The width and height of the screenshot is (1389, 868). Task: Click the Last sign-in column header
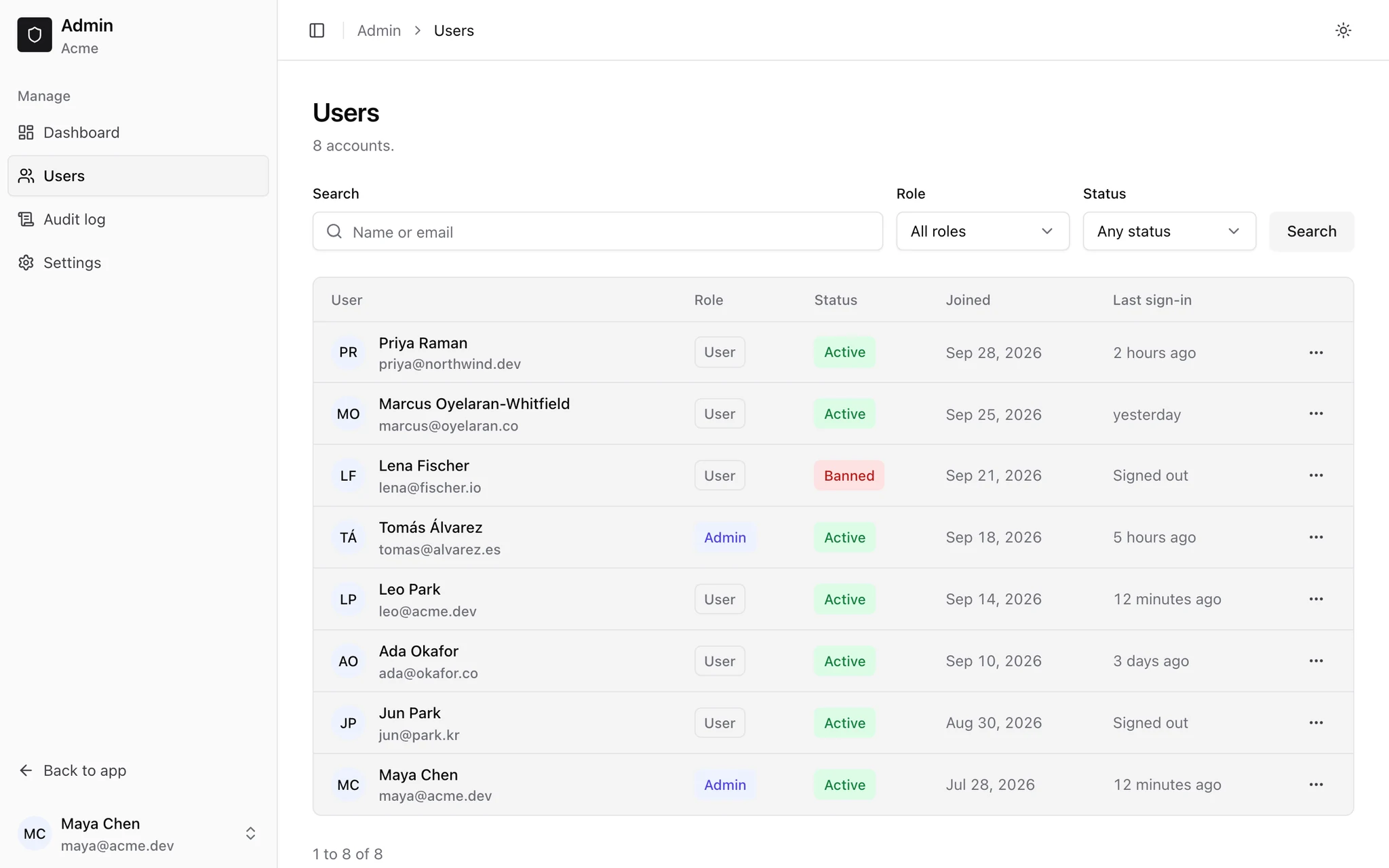pyautogui.click(x=1152, y=300)
